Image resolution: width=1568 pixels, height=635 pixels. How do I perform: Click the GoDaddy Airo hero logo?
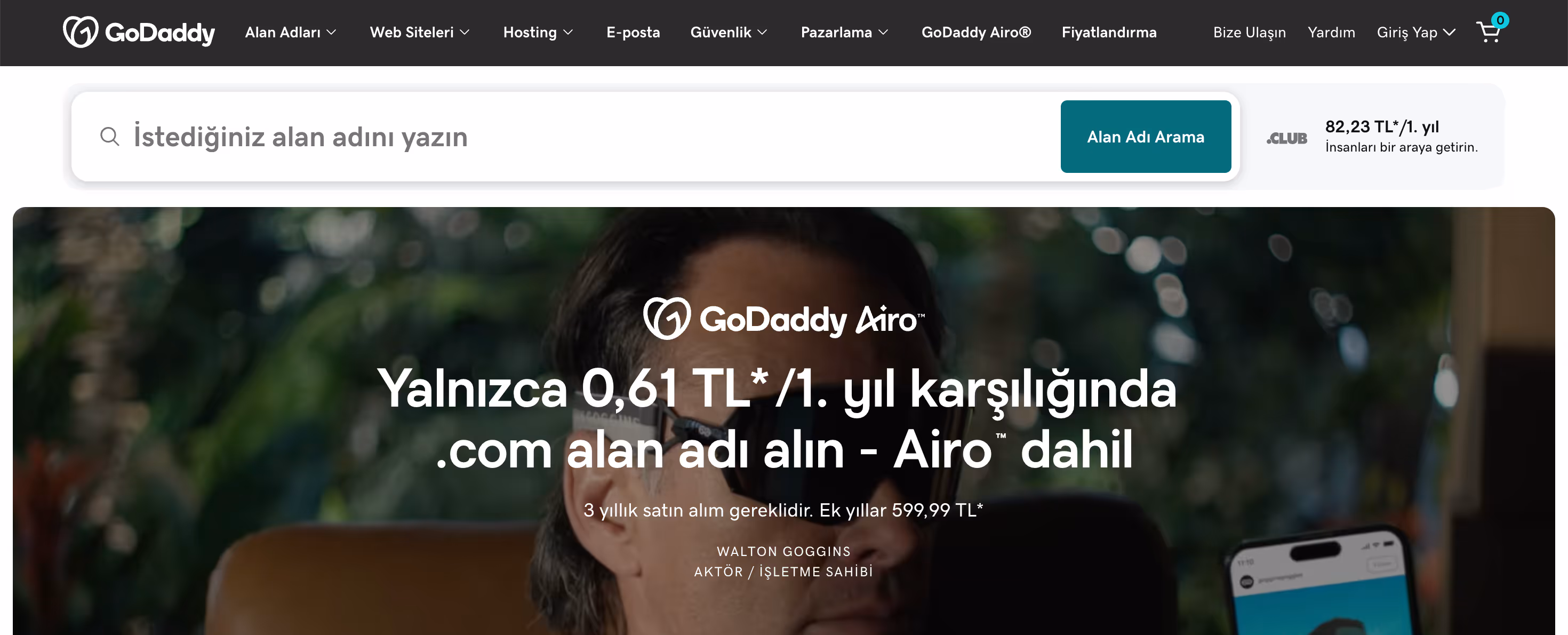pyautogui.click(x=784, y=319)
